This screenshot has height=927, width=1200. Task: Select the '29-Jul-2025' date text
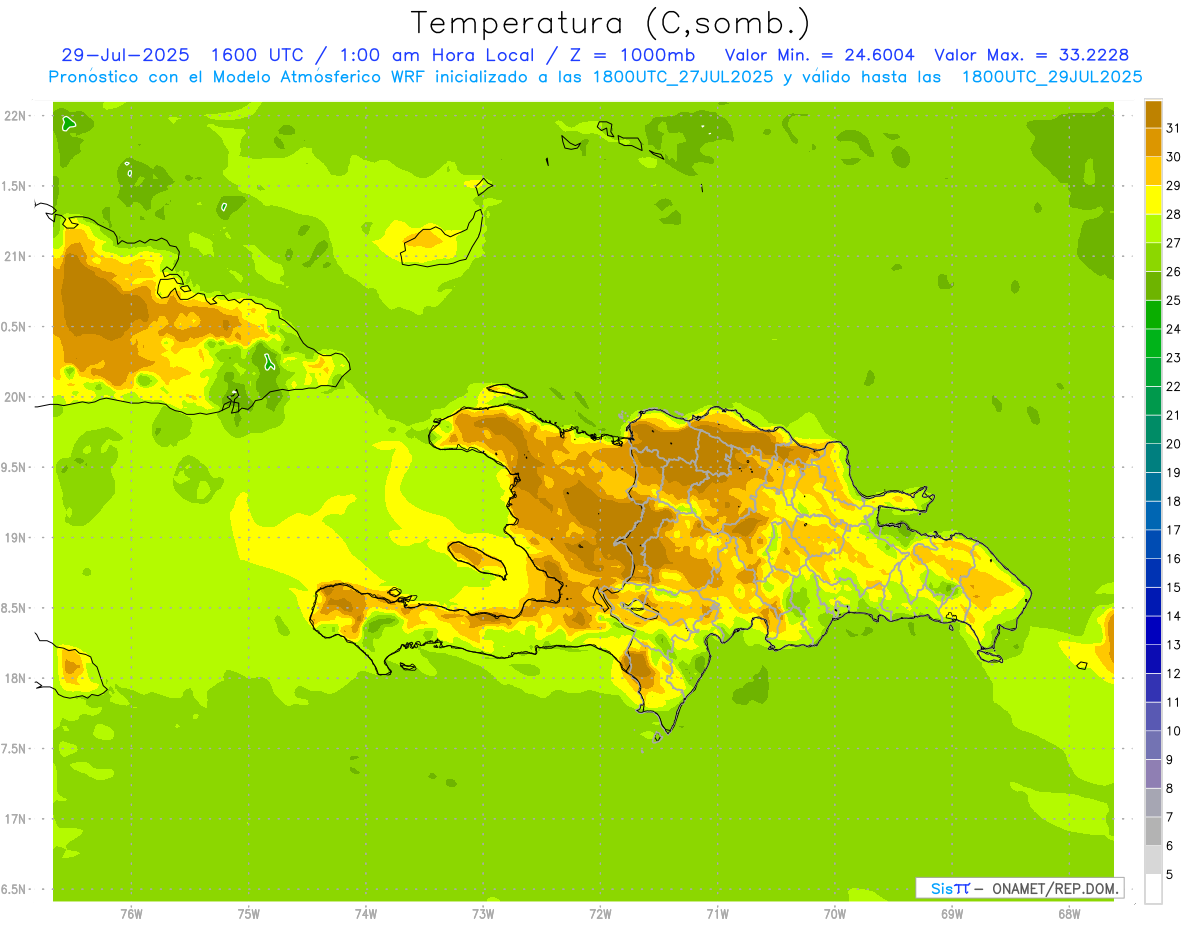point(125,55)
